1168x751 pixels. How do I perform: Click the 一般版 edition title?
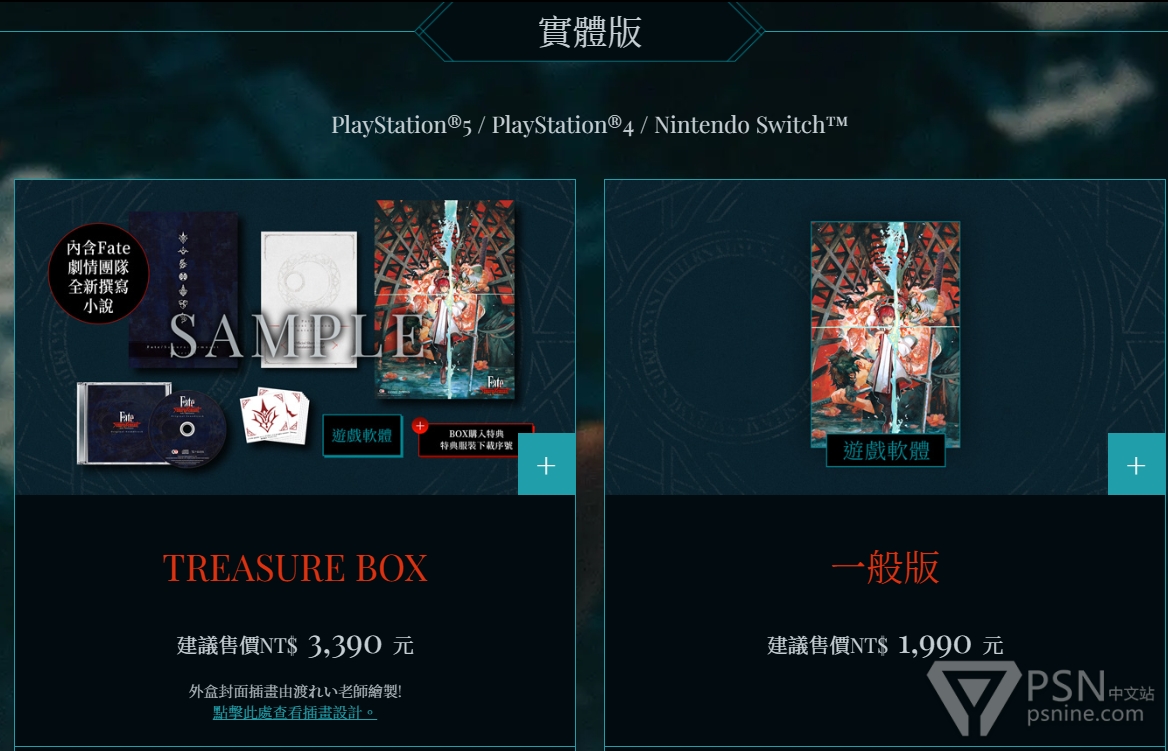point(885,568)
